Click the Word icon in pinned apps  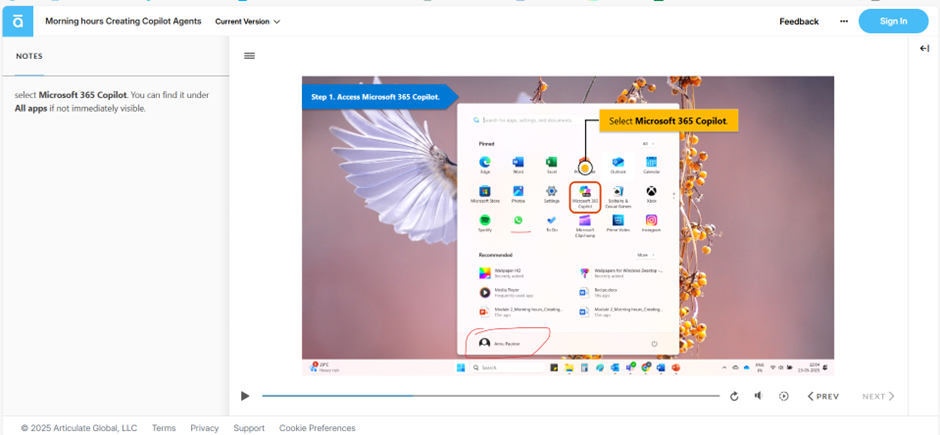point(518,164)
